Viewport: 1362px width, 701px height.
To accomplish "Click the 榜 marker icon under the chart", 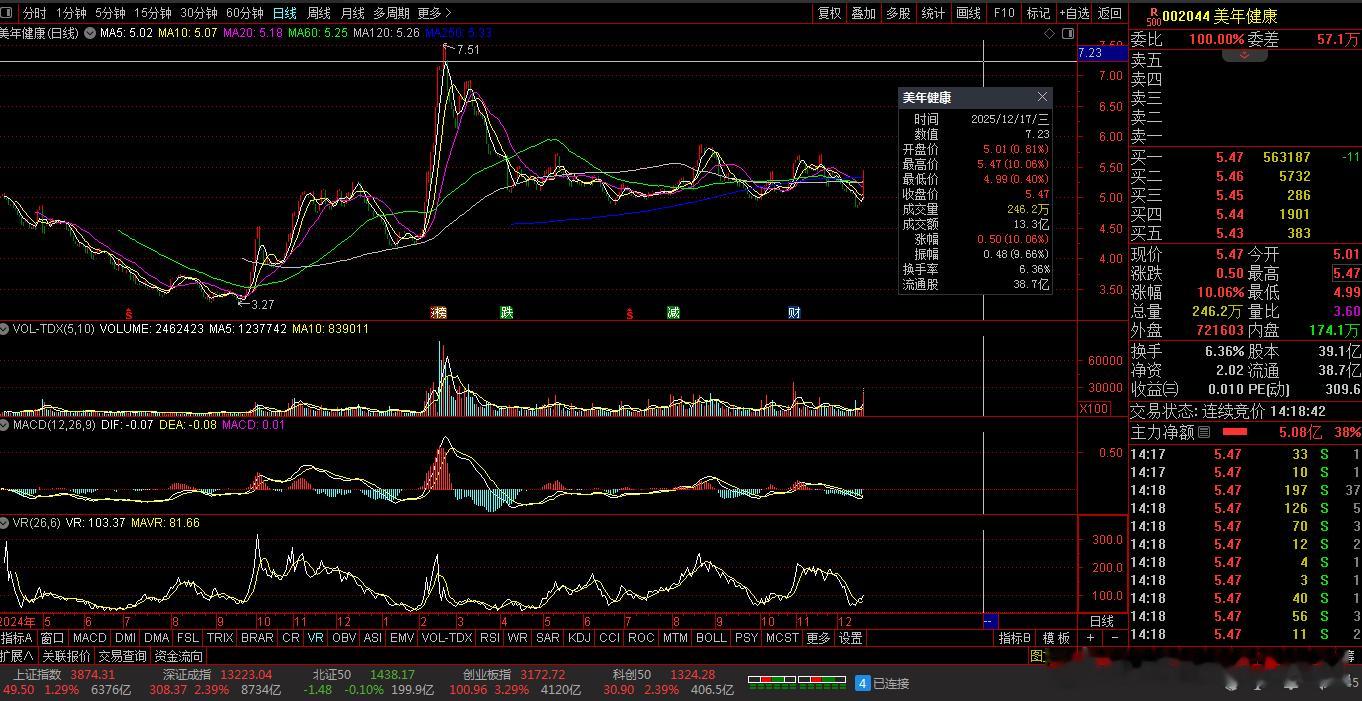I will (x=438, y=313).
